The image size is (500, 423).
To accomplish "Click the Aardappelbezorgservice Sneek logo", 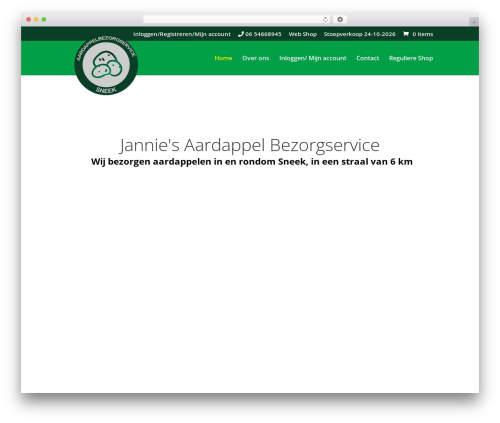I will click(106, 64).
